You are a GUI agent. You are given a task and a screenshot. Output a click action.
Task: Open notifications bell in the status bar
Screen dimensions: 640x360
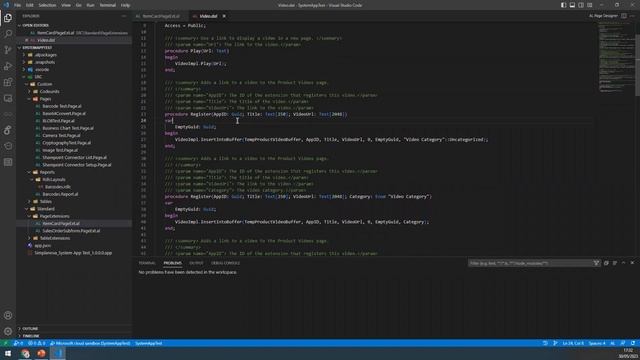(633, 343)
